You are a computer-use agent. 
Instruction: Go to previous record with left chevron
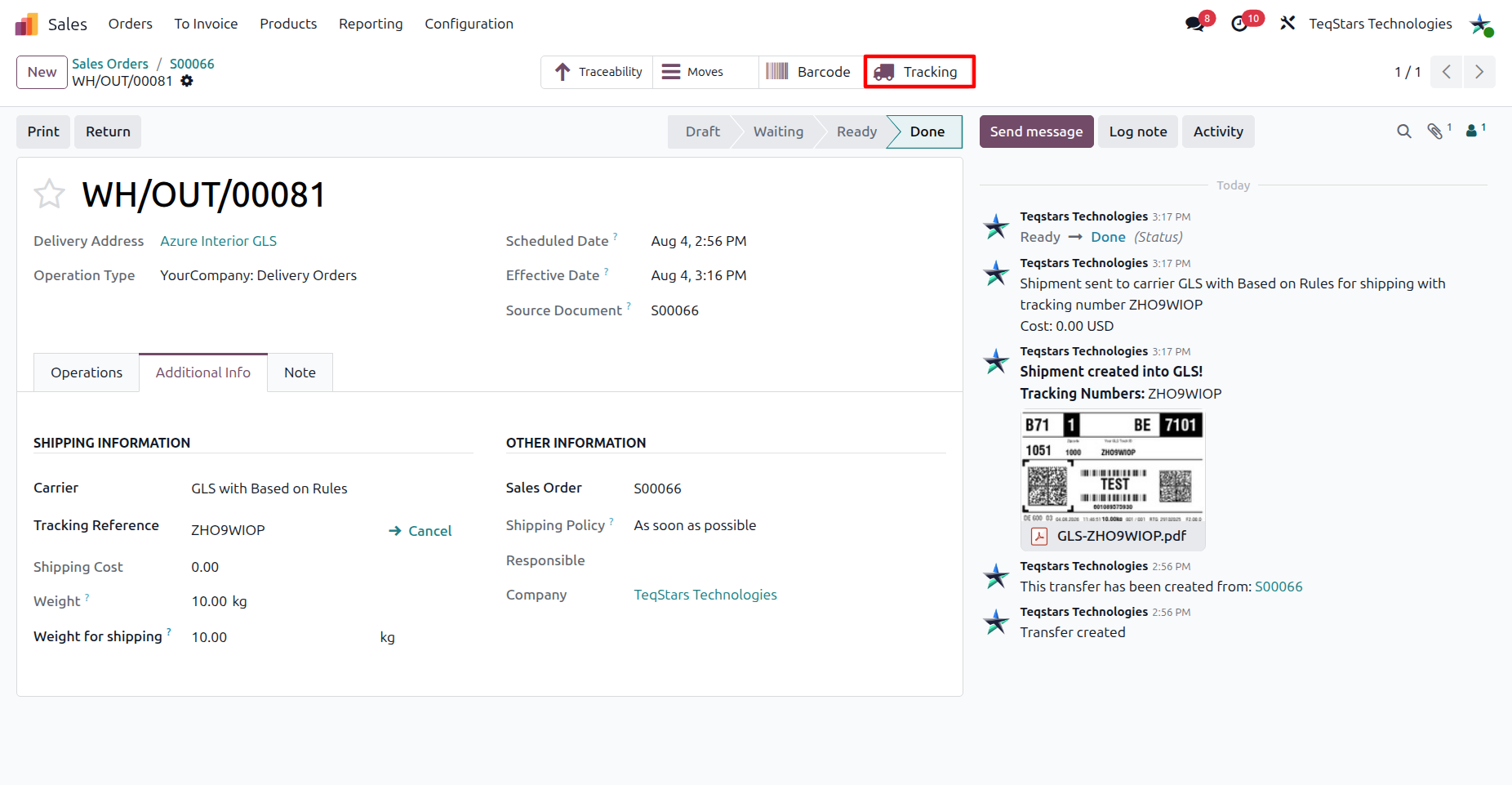(1447, 72)
